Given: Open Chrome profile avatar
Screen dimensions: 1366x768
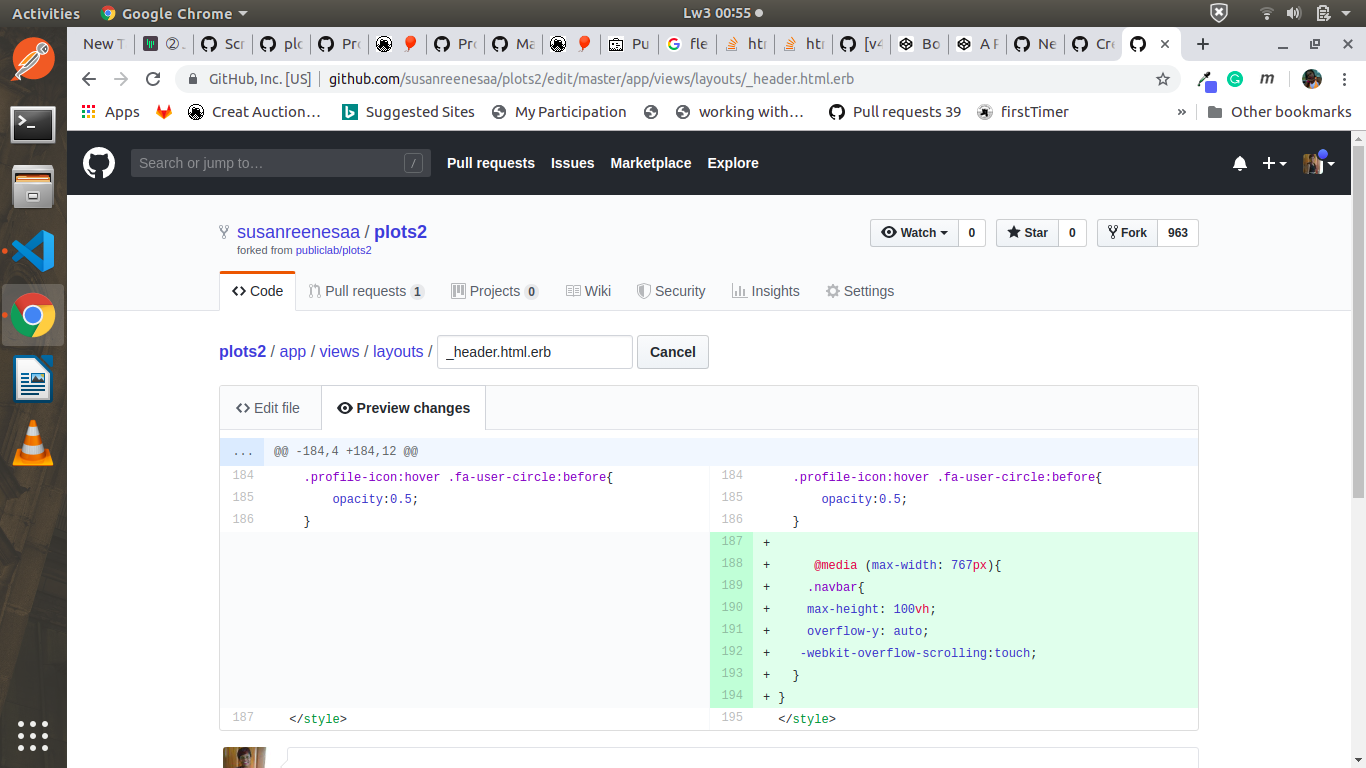Looking at the screenshot, I should [1312, 79].
